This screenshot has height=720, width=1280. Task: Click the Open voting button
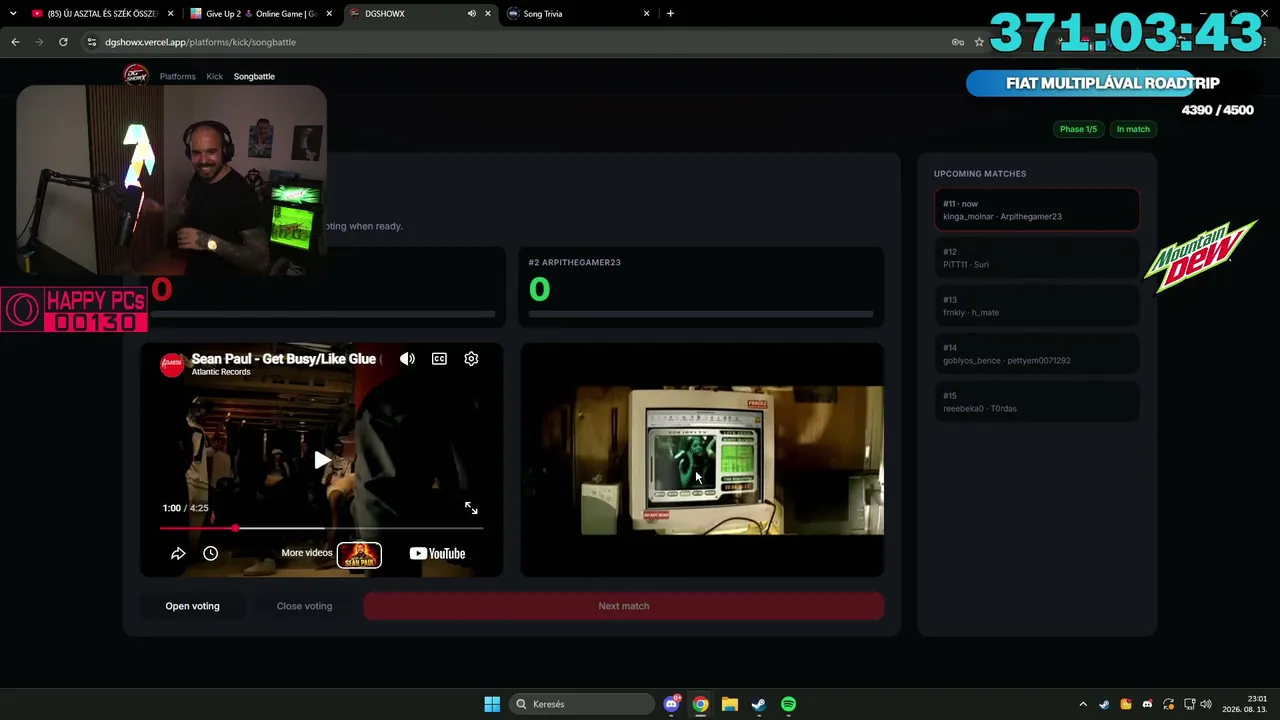(x=192, y=606)
